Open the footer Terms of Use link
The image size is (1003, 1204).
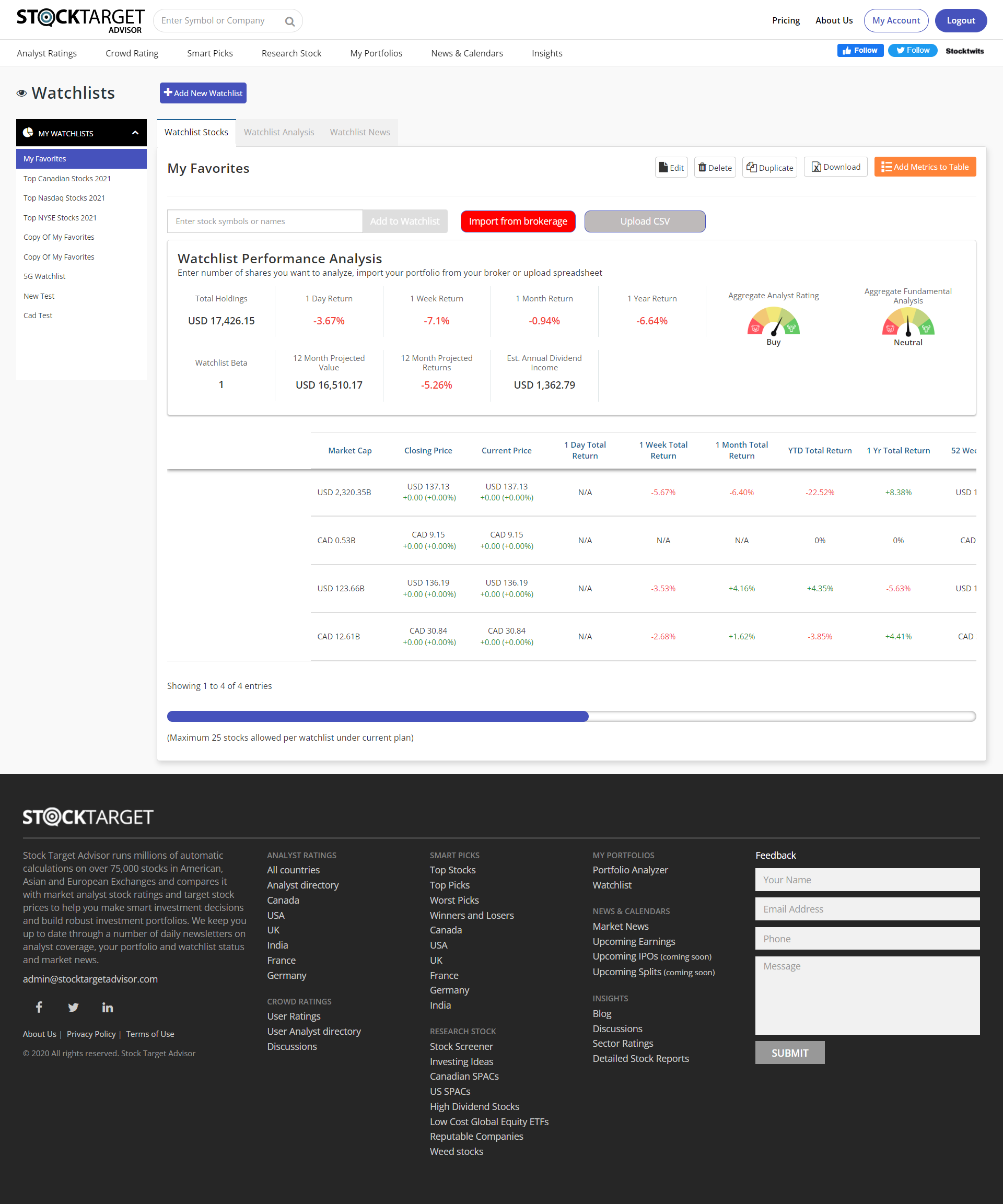click(150, 1034)
